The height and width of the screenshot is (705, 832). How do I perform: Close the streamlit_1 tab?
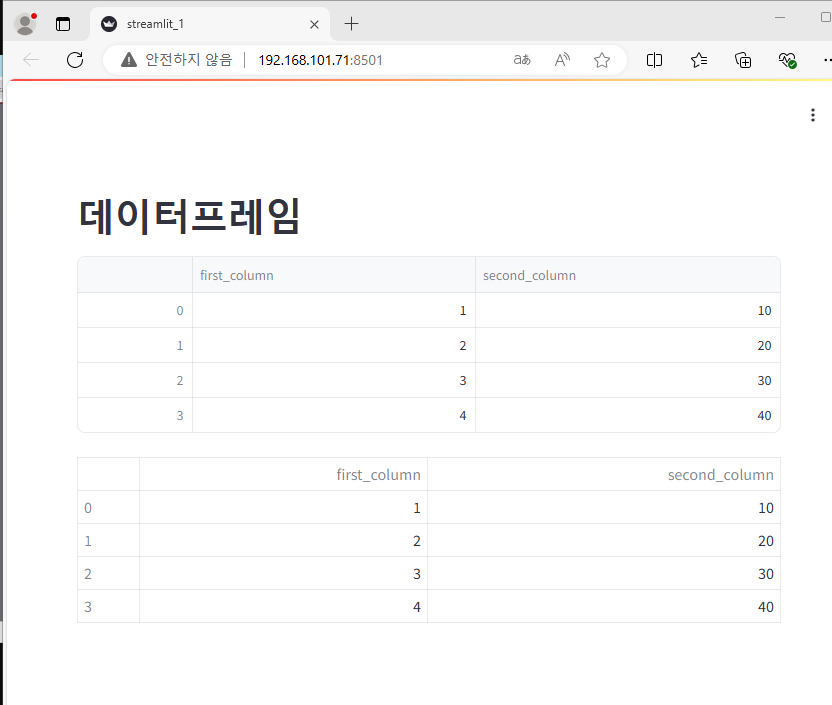coord(314,24)
